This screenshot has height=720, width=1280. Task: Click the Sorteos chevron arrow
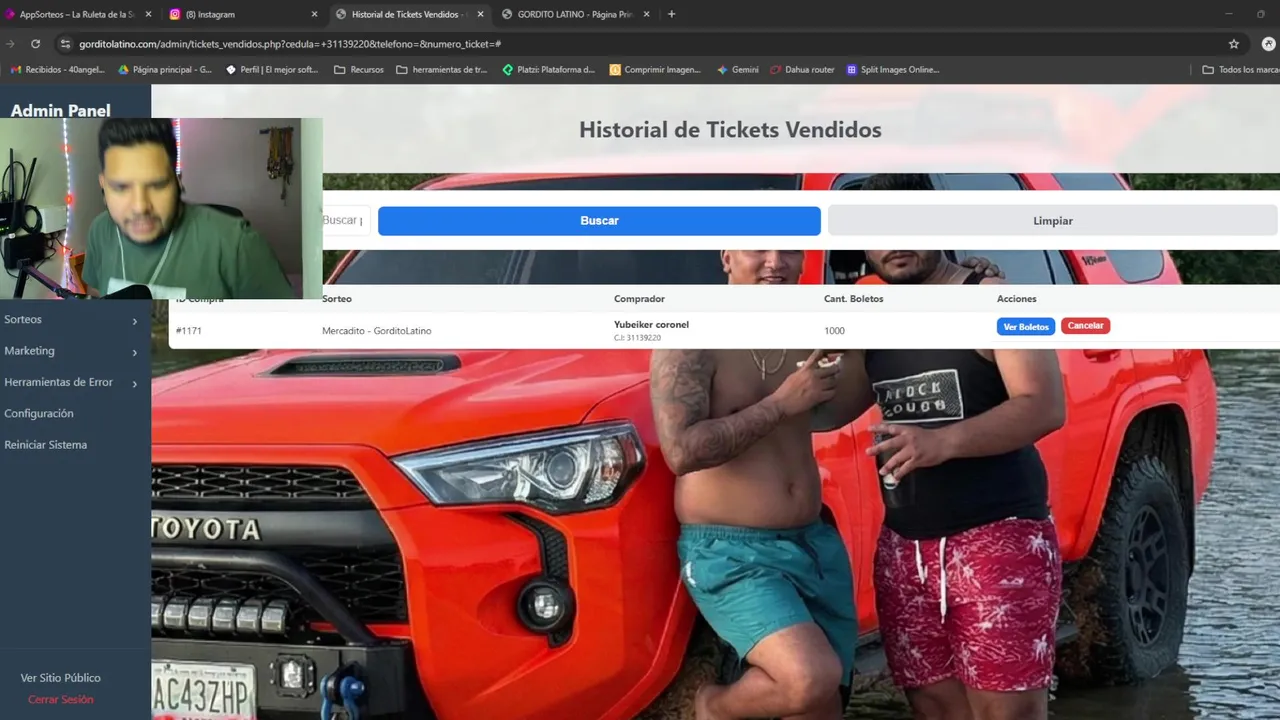[135, 321]
